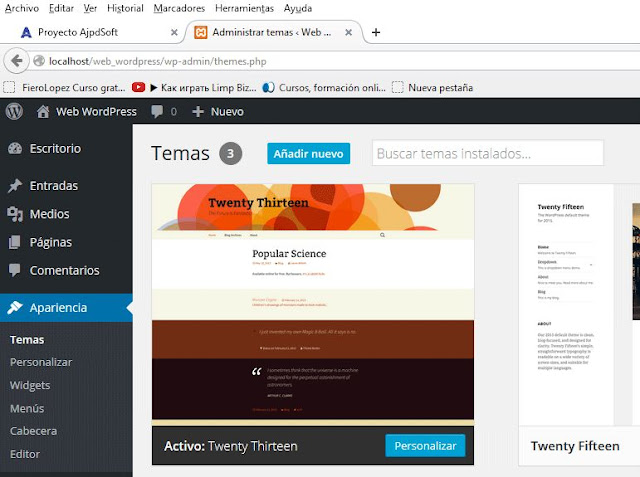This screenshot has width=640, height=477.
Task: Click the Twenty Fifteen theme screenshot
Action: [579, 304]
